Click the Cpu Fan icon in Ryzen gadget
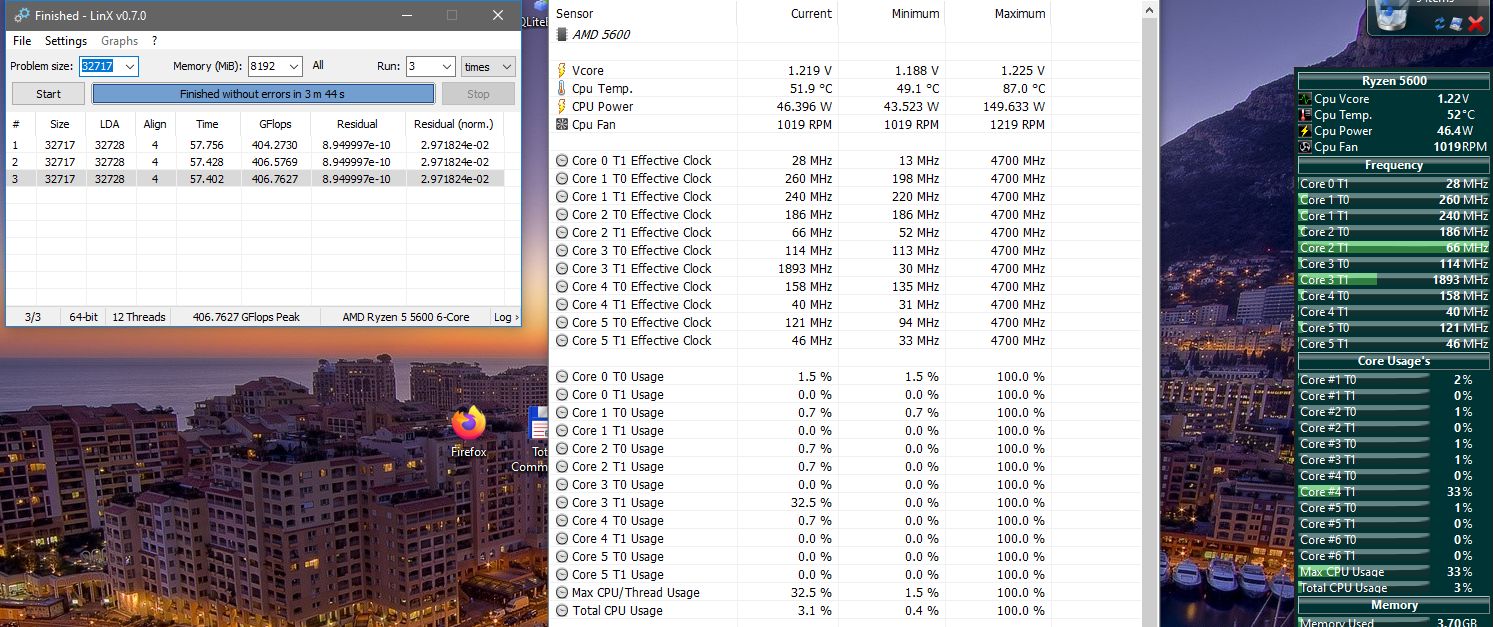Screen dimensions: 1493x627 1305,147
